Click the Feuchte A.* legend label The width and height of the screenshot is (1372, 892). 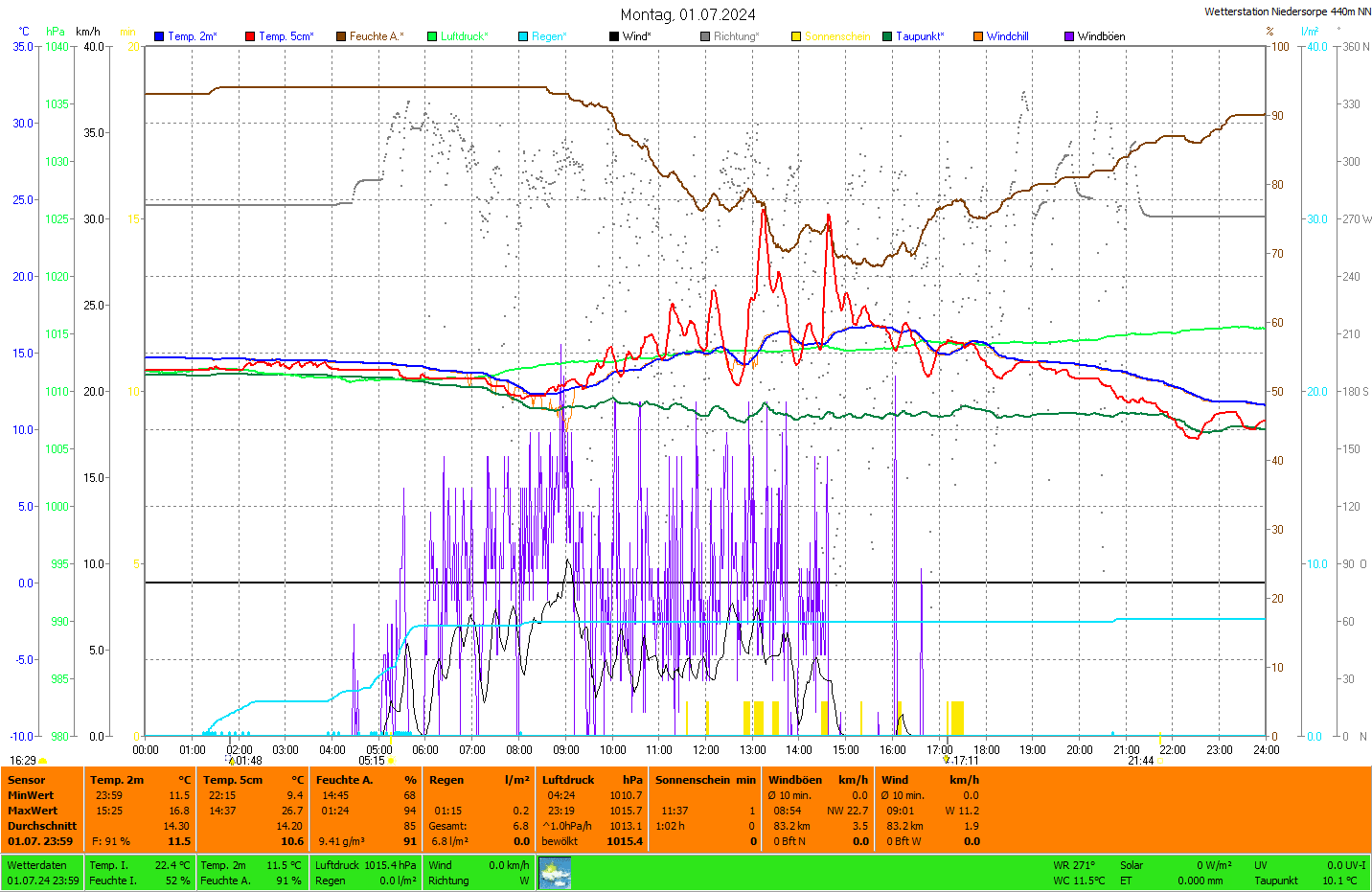click(377, 36)
